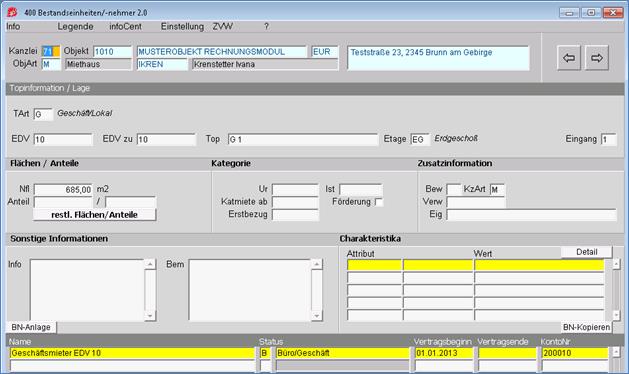Click the MUSTEROBJEKT RECHNUNGSMODUL field
Viewport: 629px width, 374px height.
(x=222, y=52)
